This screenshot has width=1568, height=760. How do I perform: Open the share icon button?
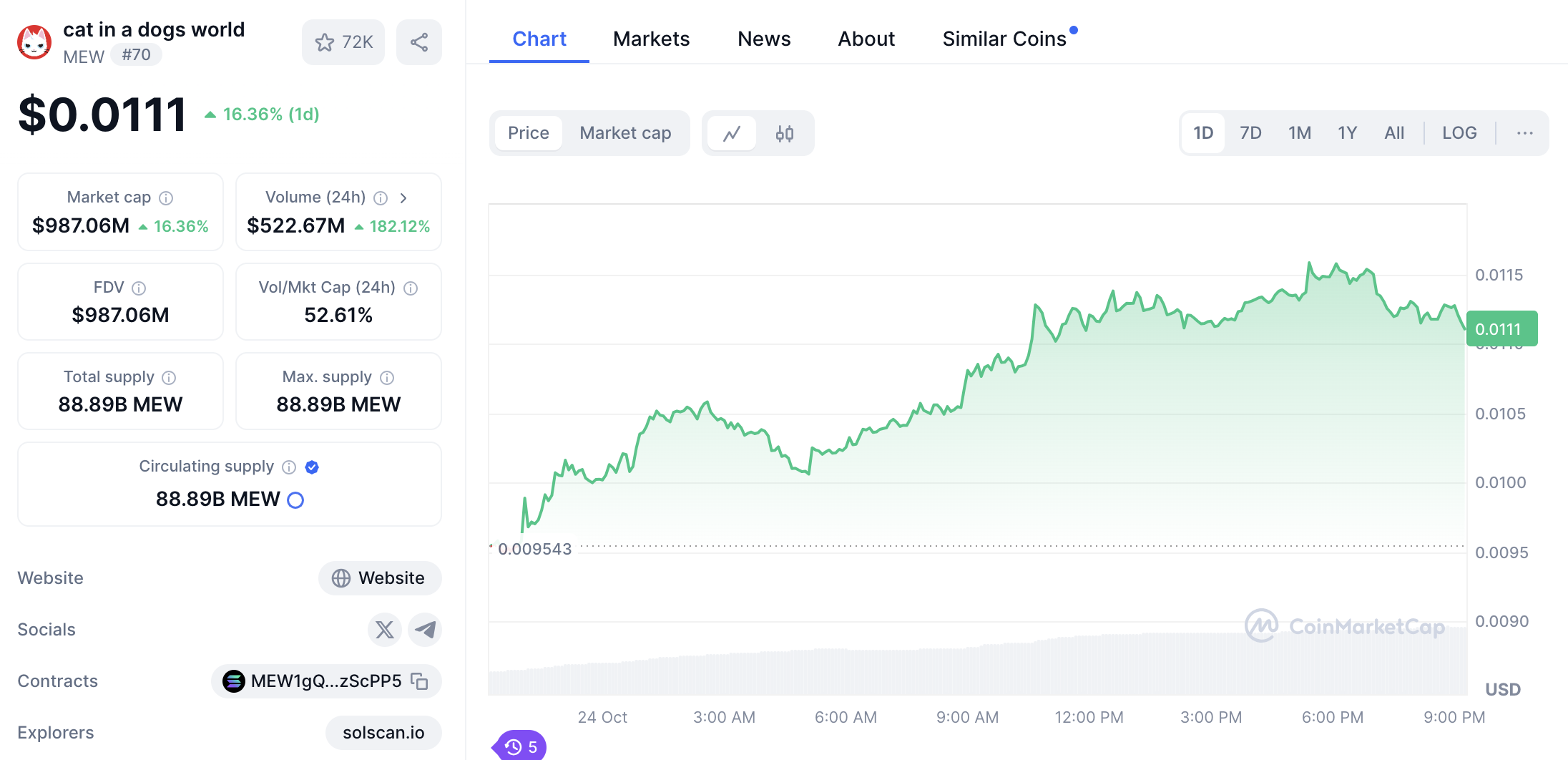click(x=419, y=42)
